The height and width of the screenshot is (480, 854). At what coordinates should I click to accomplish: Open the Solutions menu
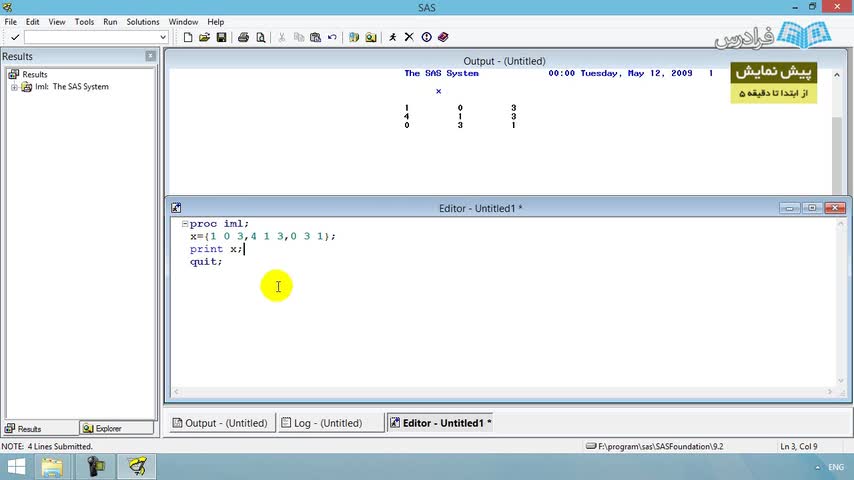pyautogui.click(x=143, y=22)
